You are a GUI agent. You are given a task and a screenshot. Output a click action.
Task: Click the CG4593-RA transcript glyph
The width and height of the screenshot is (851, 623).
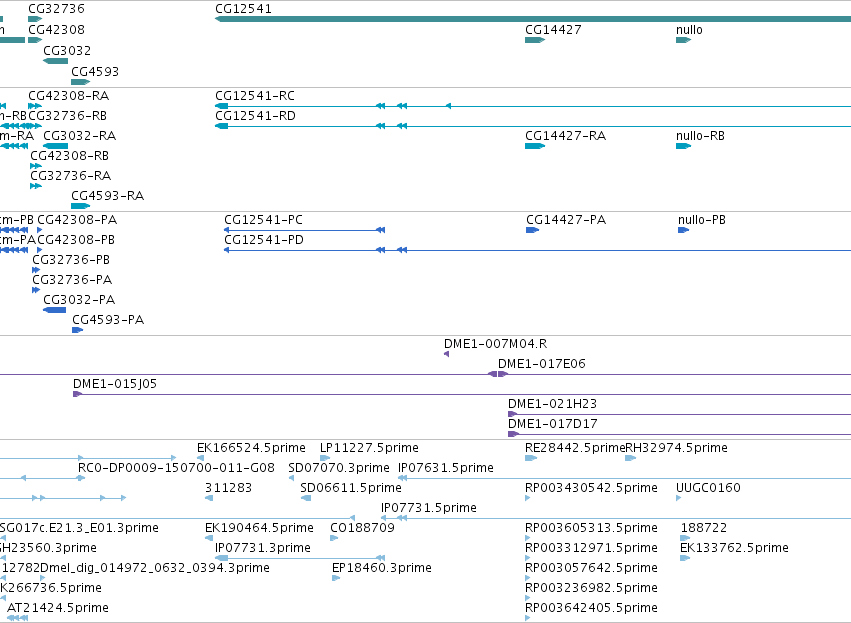point(80,206)
